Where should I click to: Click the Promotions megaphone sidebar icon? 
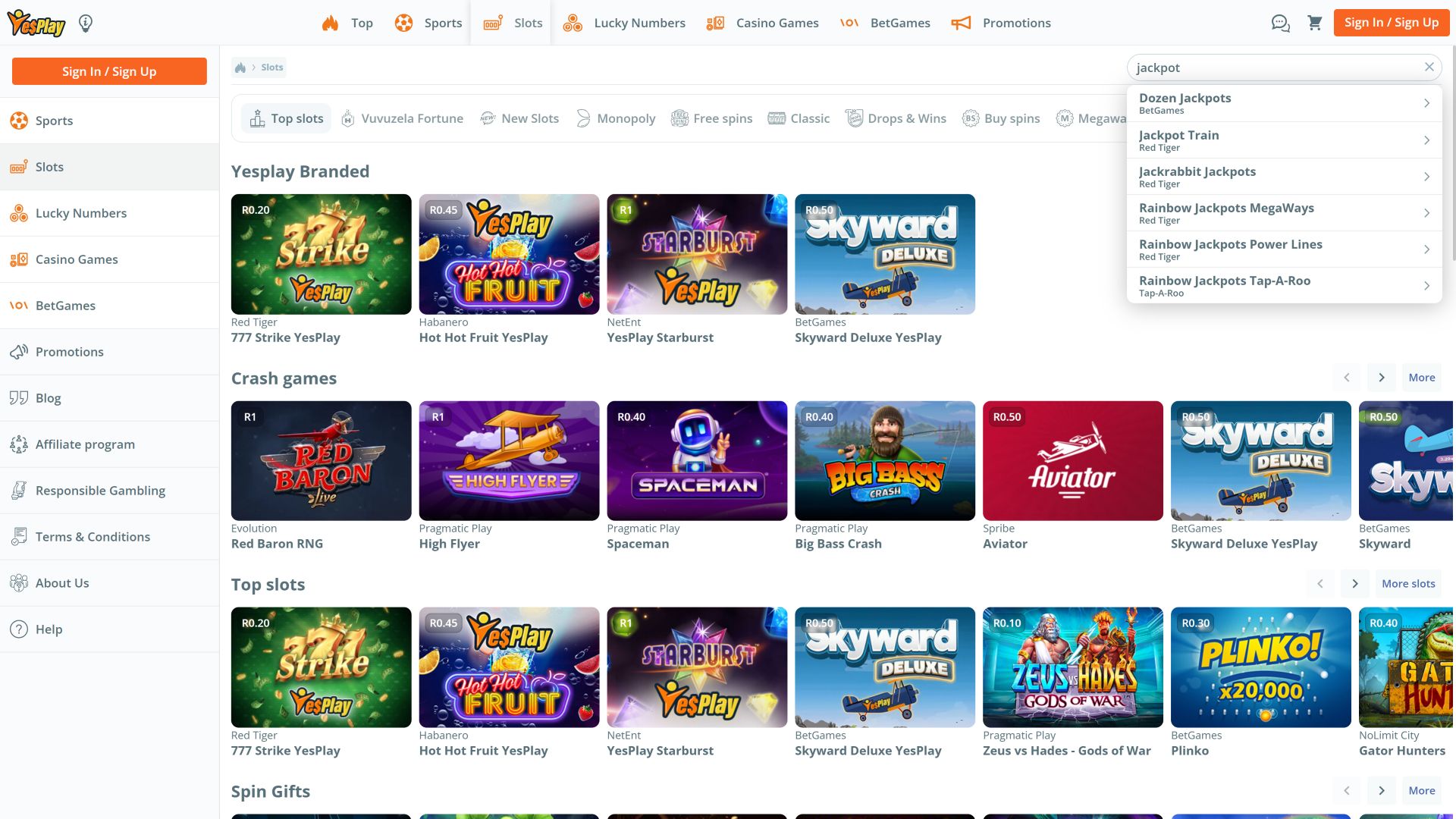(x=19, y=352)
